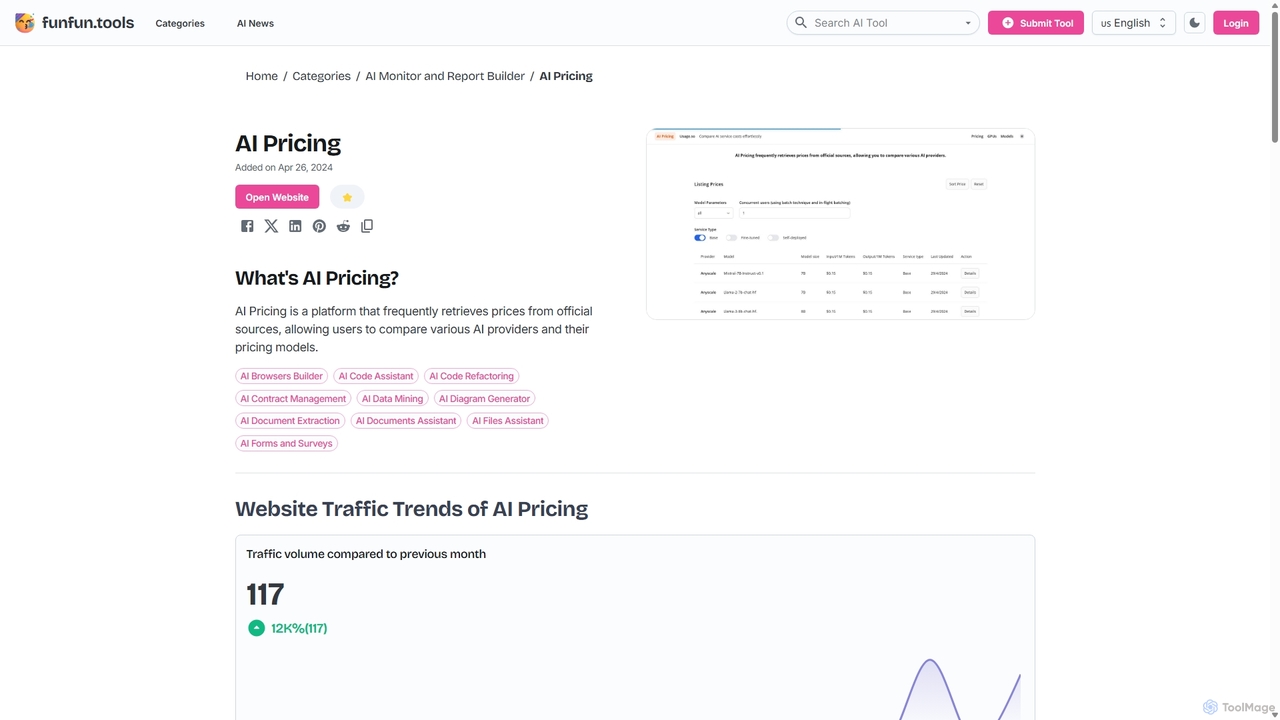Open the English language selector

pyautogui.click(x=1134, y=23)
